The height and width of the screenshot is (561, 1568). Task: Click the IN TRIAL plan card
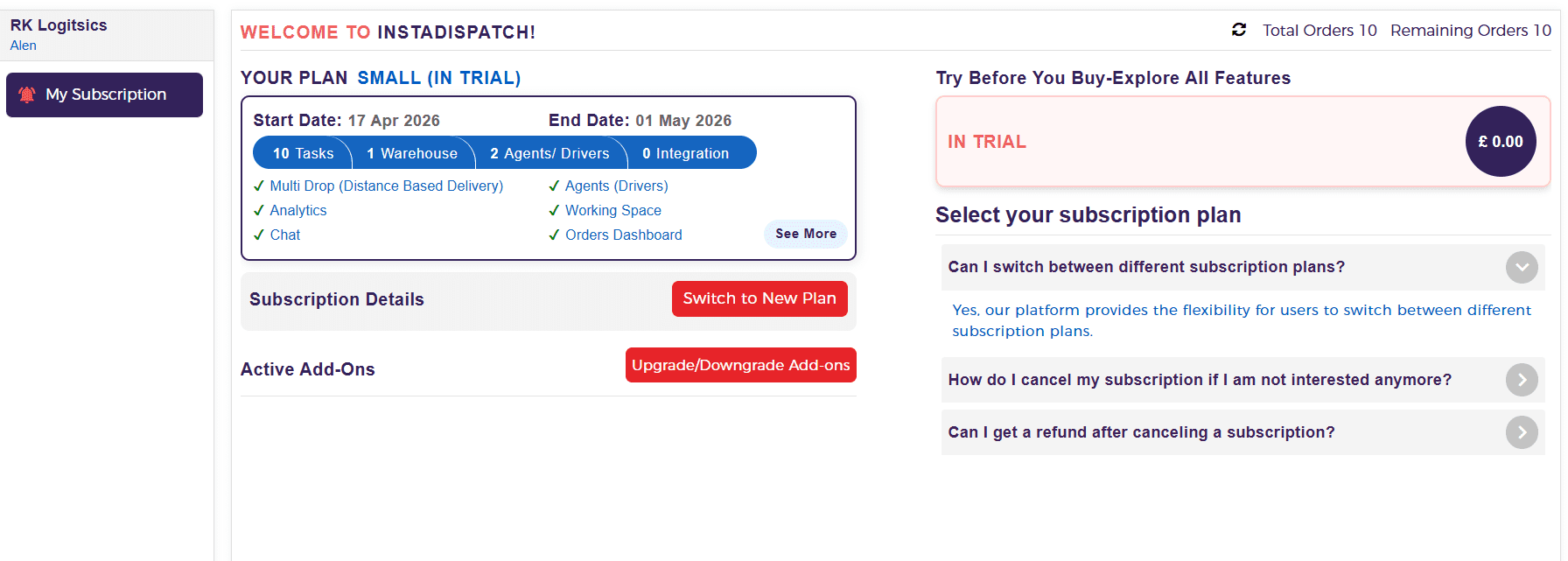click(x=1242, y=142)
